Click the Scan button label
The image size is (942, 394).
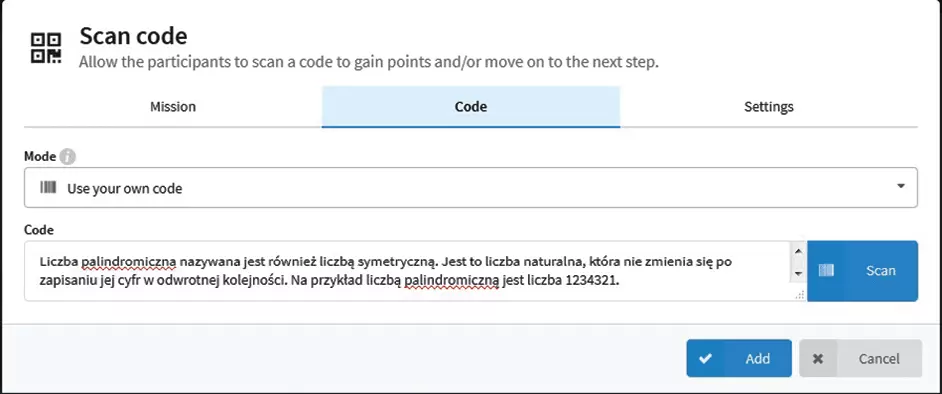pos(881,270)
